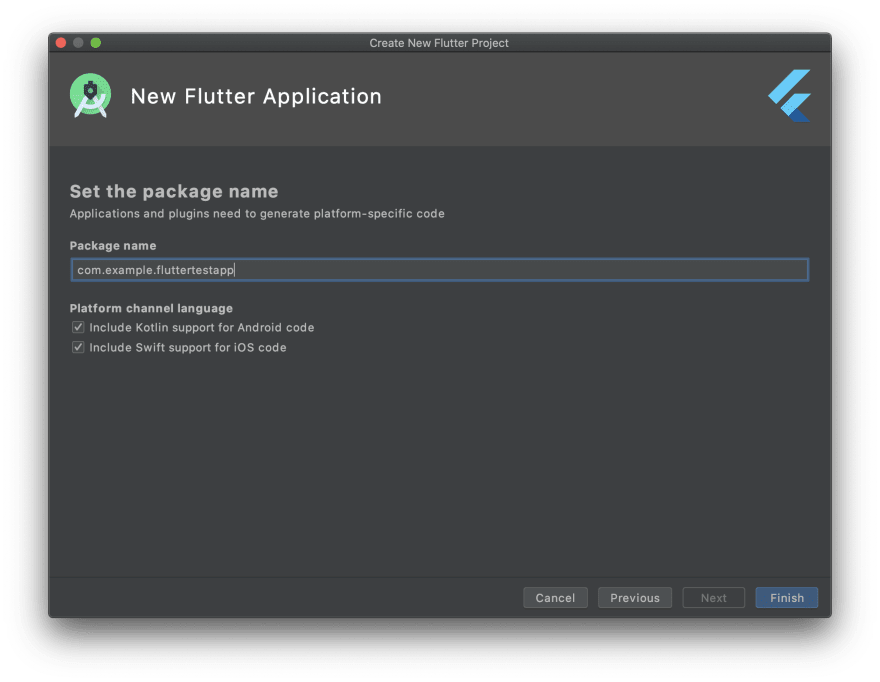Click the Android Studio logo icon
This screenshot has width=880, height=682.
pyautogui.click(x=90, y=95)
